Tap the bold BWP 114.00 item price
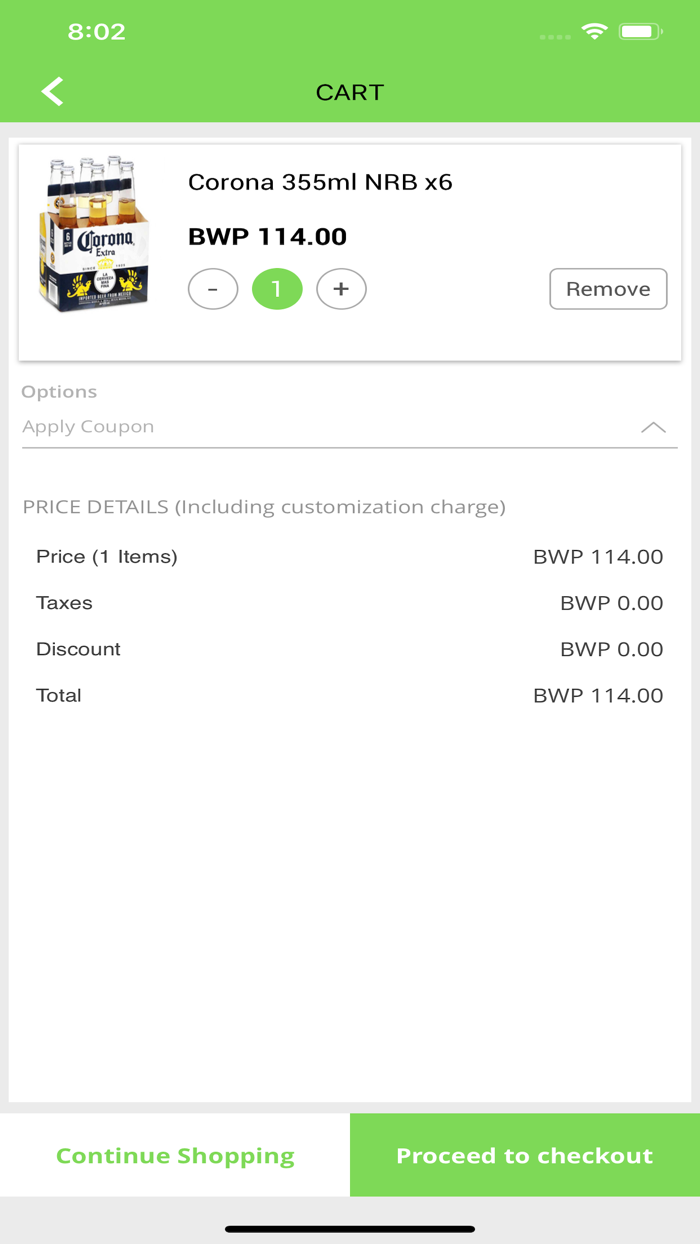 [267, 237]
